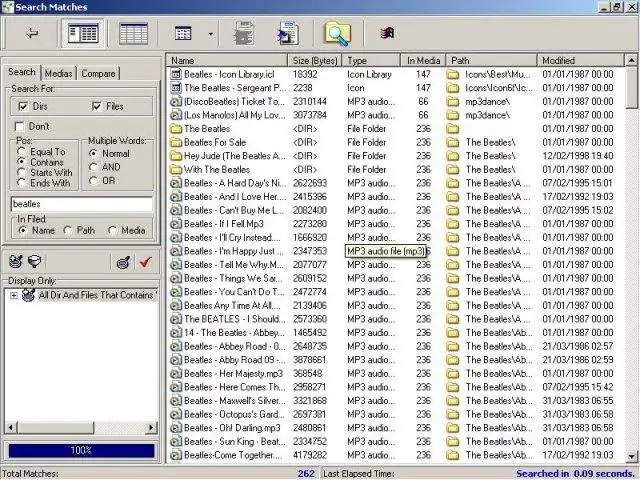
Task: Select the Contains radio button
Action: pyautogui.click(x=22, y=162)
